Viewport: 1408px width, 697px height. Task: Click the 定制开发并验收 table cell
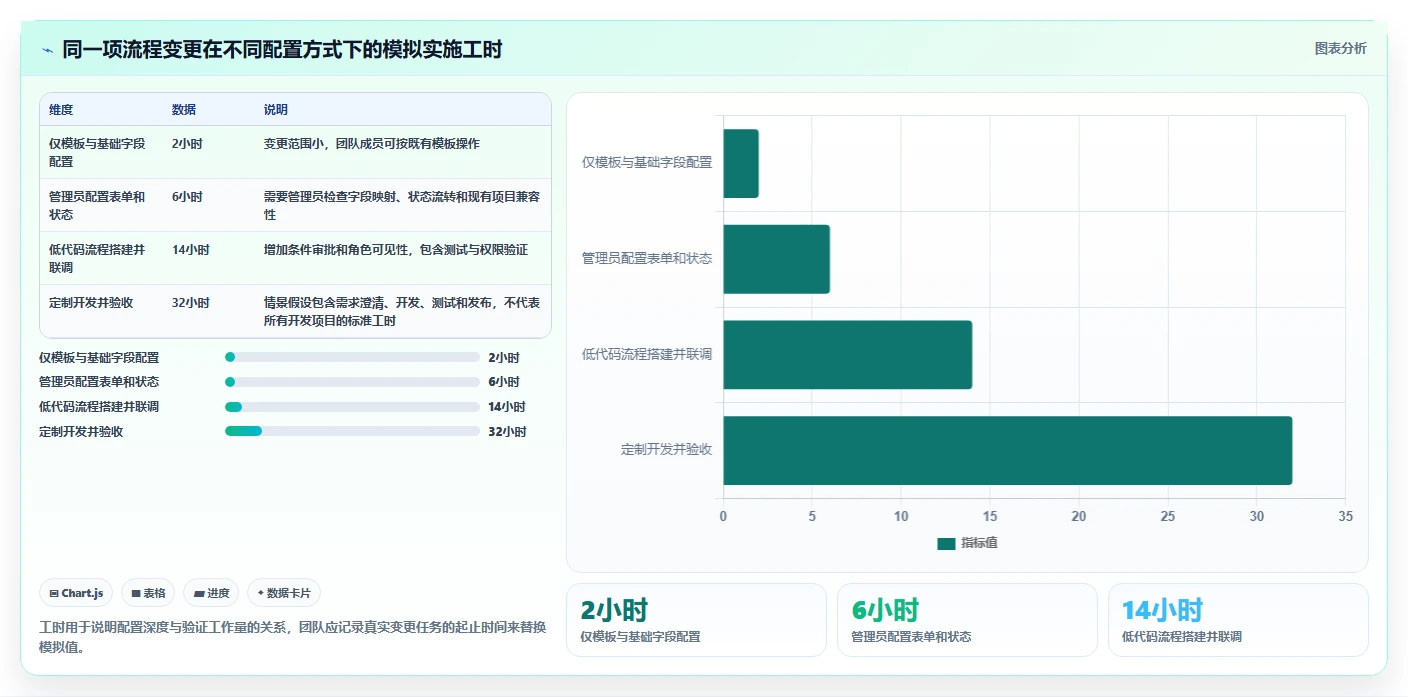click(x=101, y=311)
